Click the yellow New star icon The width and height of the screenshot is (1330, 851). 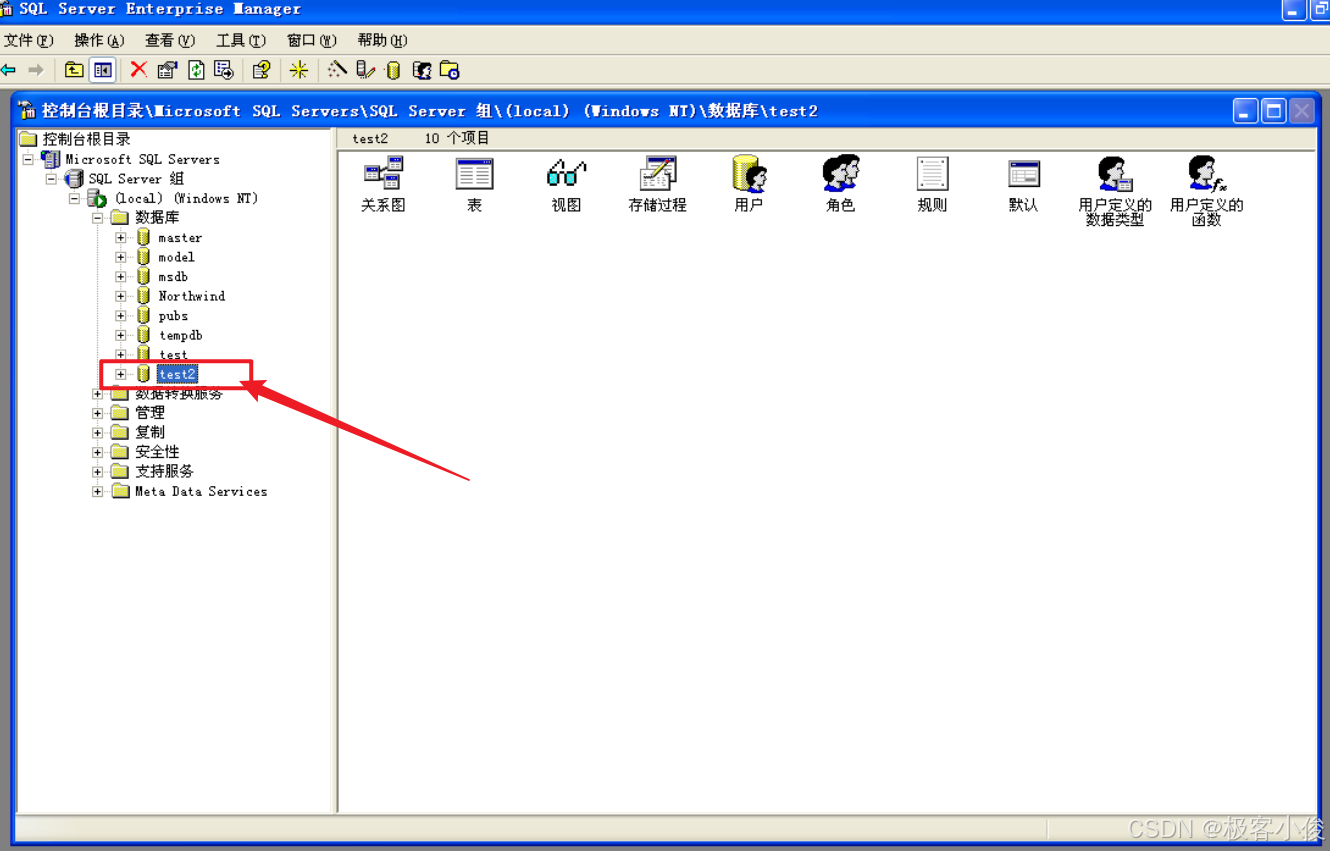[299, 70]
